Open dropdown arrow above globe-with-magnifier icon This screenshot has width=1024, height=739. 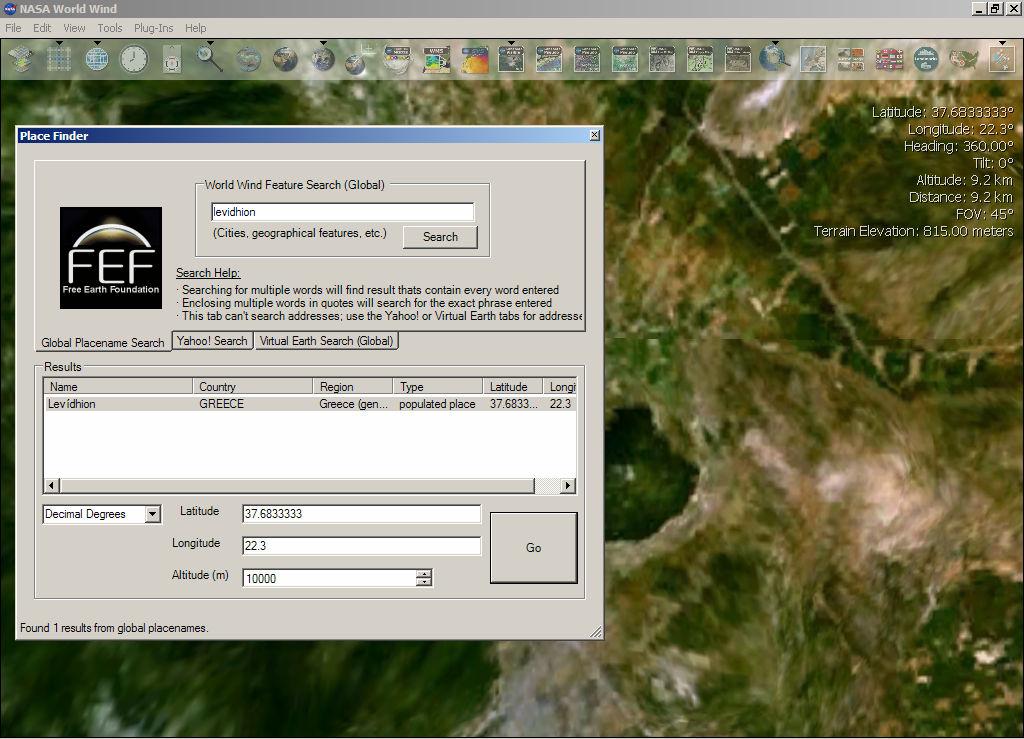pos(775,43)
